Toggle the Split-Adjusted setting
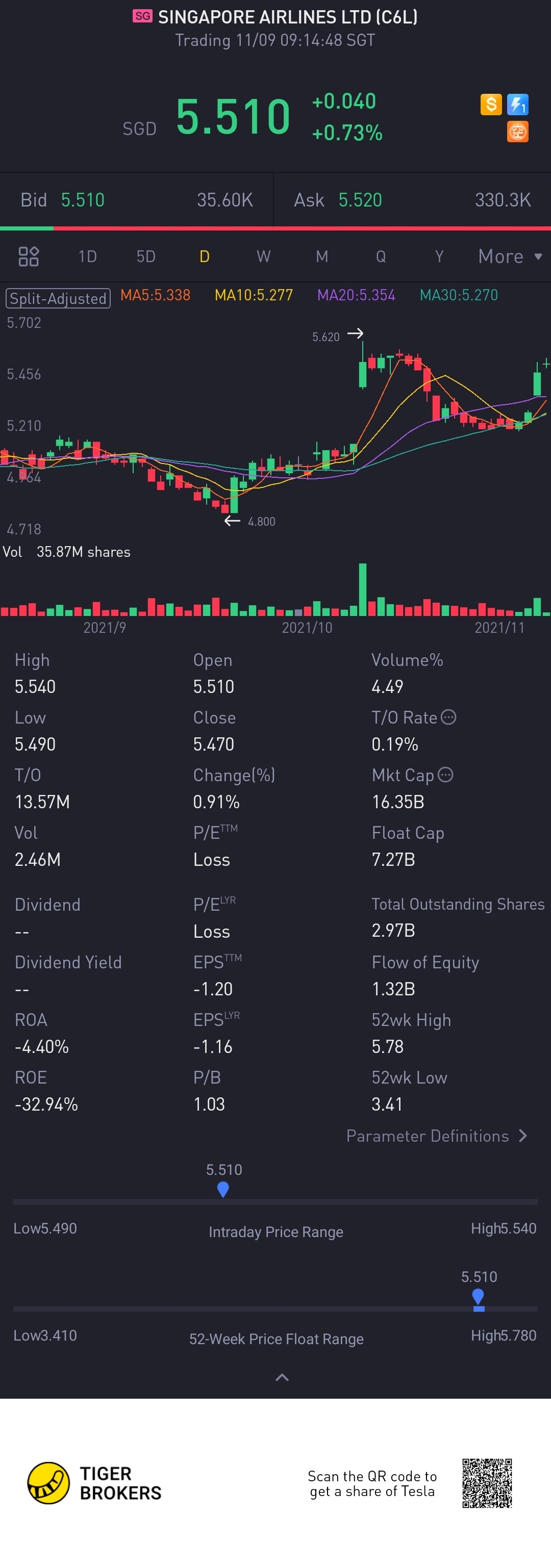The width and height of the screenshot is (551, 1568). (x=59, y=298)
